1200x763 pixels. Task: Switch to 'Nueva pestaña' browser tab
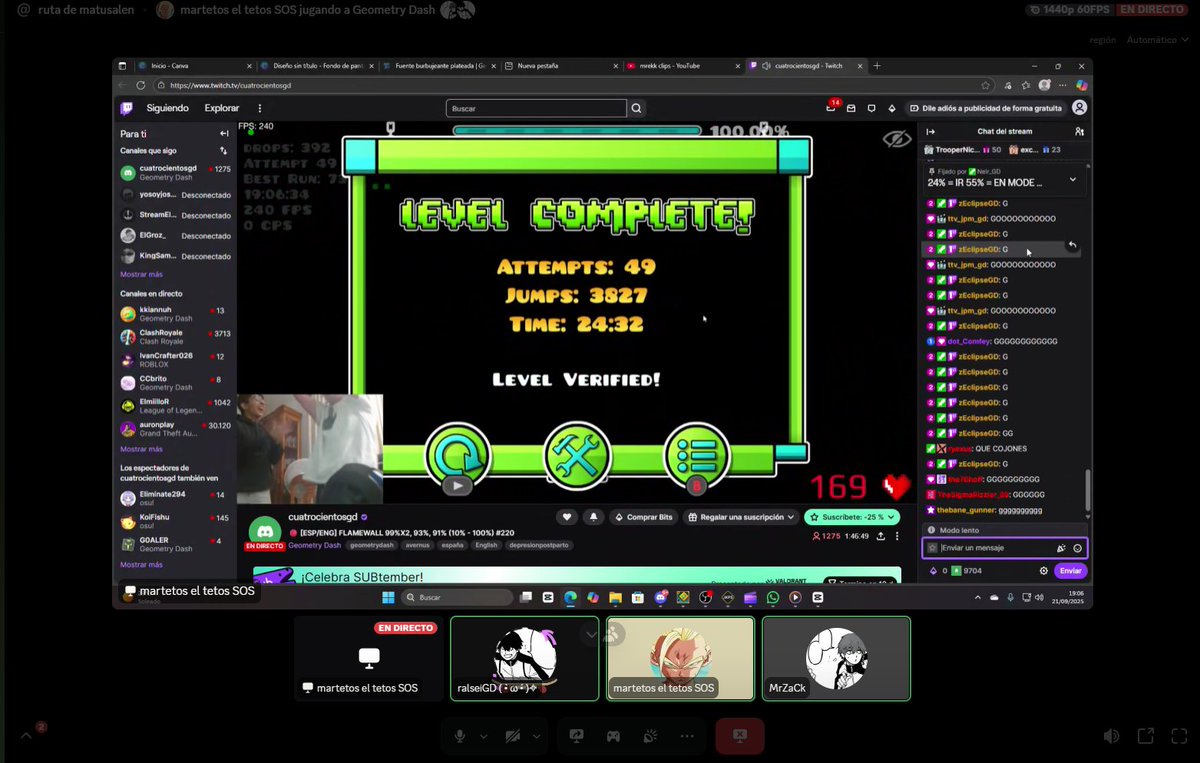[558, 66]
